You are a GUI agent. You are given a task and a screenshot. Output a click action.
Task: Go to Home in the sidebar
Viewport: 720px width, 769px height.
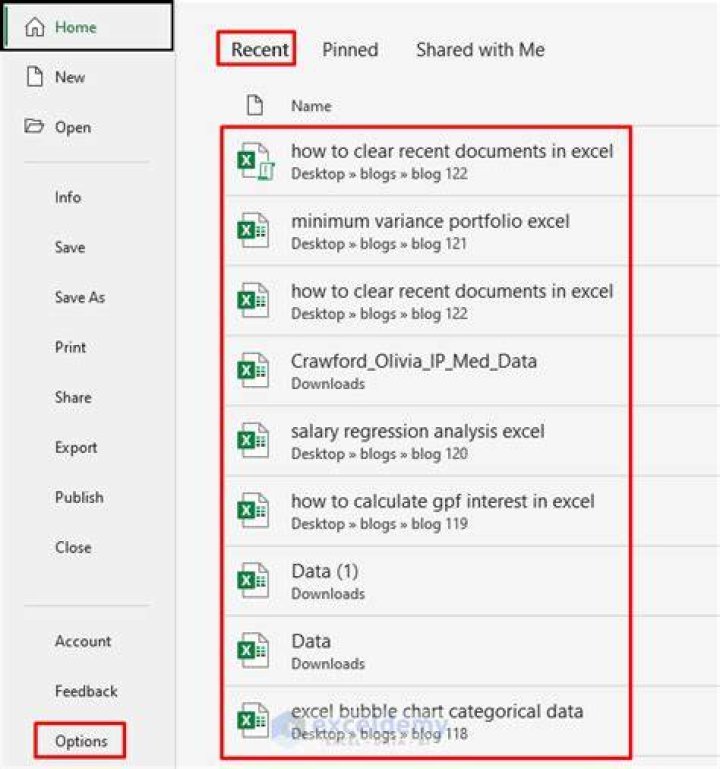(87, 26)
